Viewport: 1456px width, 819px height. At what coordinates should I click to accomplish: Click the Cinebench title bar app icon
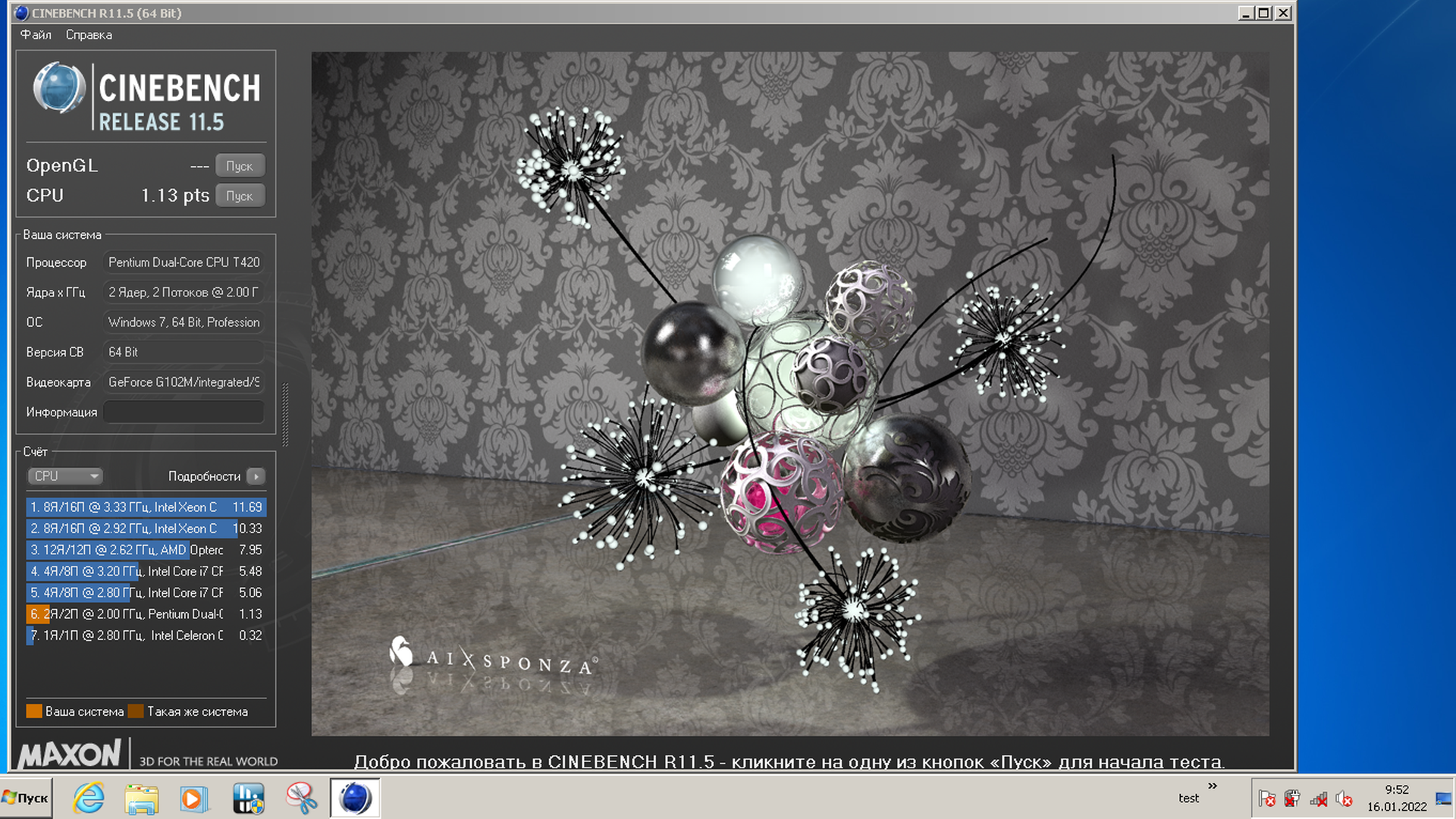click(21, 13)
